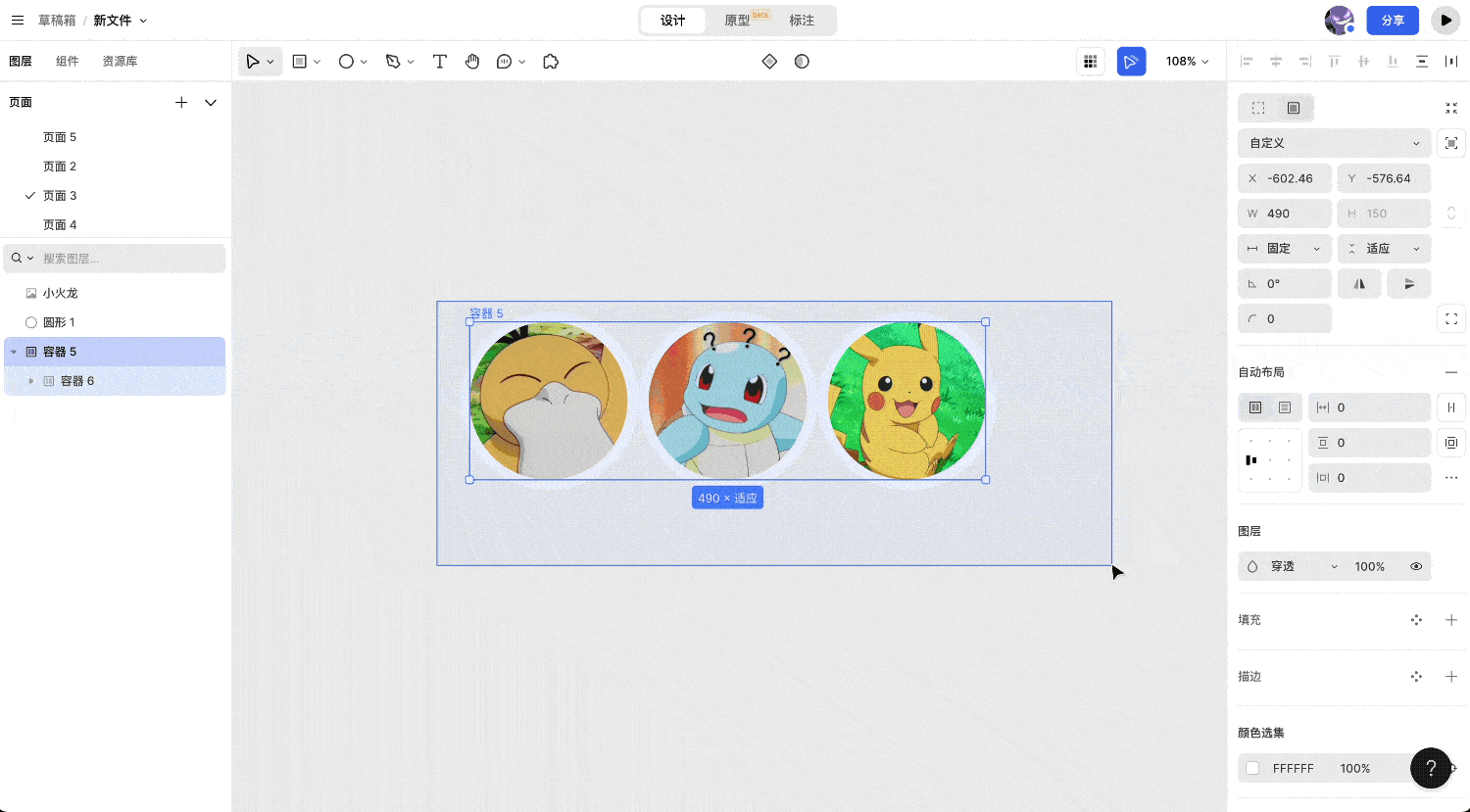The image size is (1470, 812).
Task: Open the 自定义 preset dropdown
Action: point(1334,143)
